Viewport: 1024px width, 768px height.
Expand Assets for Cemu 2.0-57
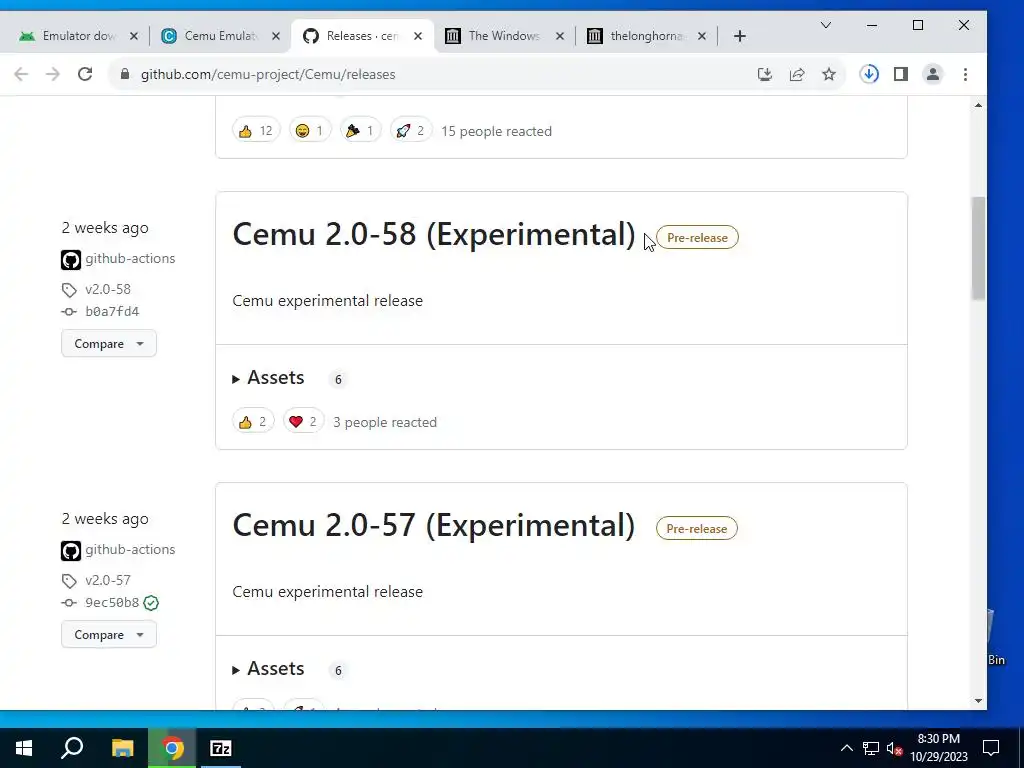pyautogui.click(x=268, y=669)
